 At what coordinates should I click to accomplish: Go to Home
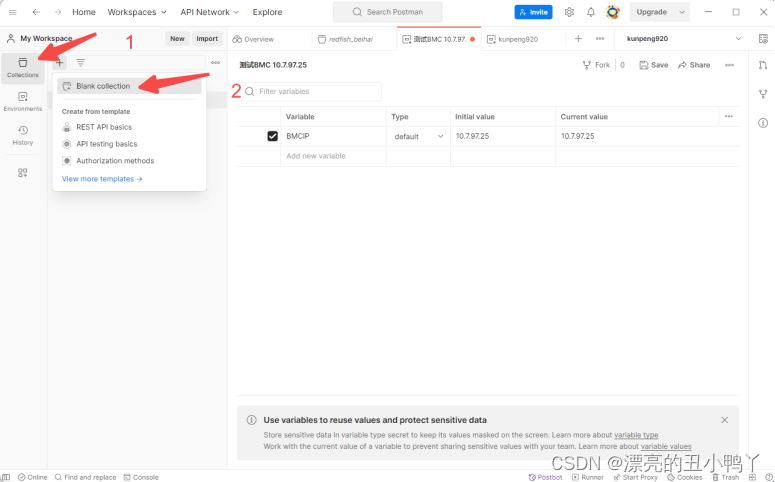84,12
